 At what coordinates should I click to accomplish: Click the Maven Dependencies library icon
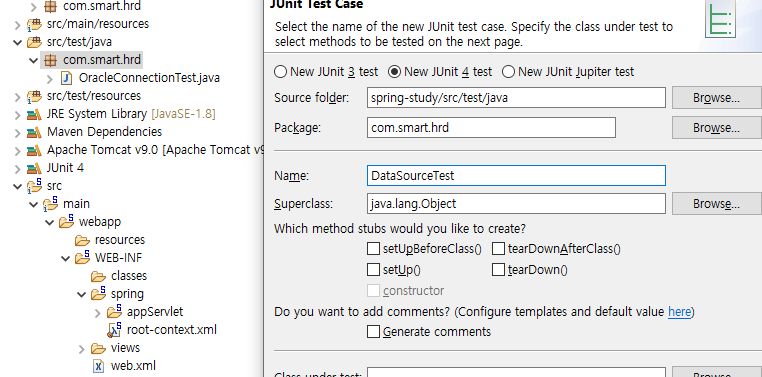(34, 132)
